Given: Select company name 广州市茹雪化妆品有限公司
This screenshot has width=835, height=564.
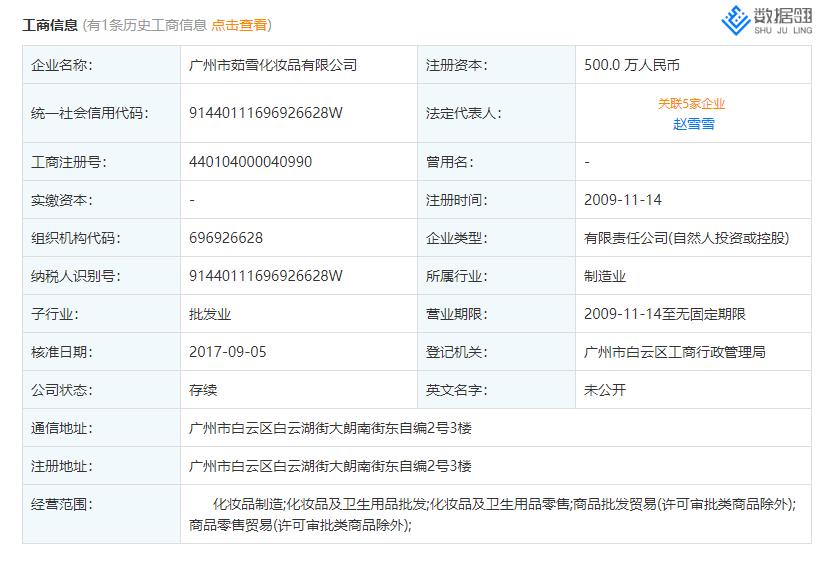Looking at the screenshot, I should pyautogui.click(x=273, y=65).
